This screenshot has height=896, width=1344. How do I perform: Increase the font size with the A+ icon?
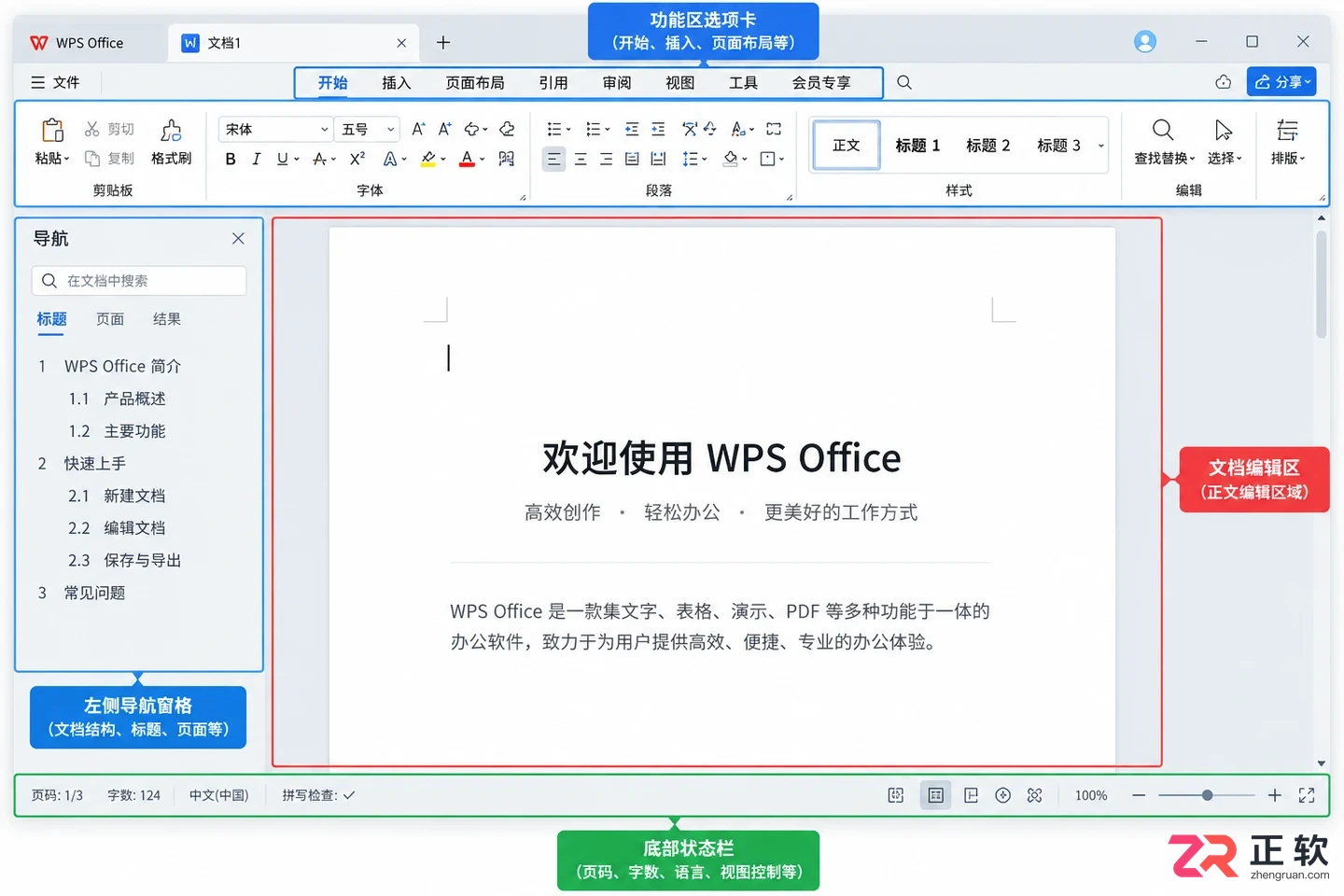[418, 129]
